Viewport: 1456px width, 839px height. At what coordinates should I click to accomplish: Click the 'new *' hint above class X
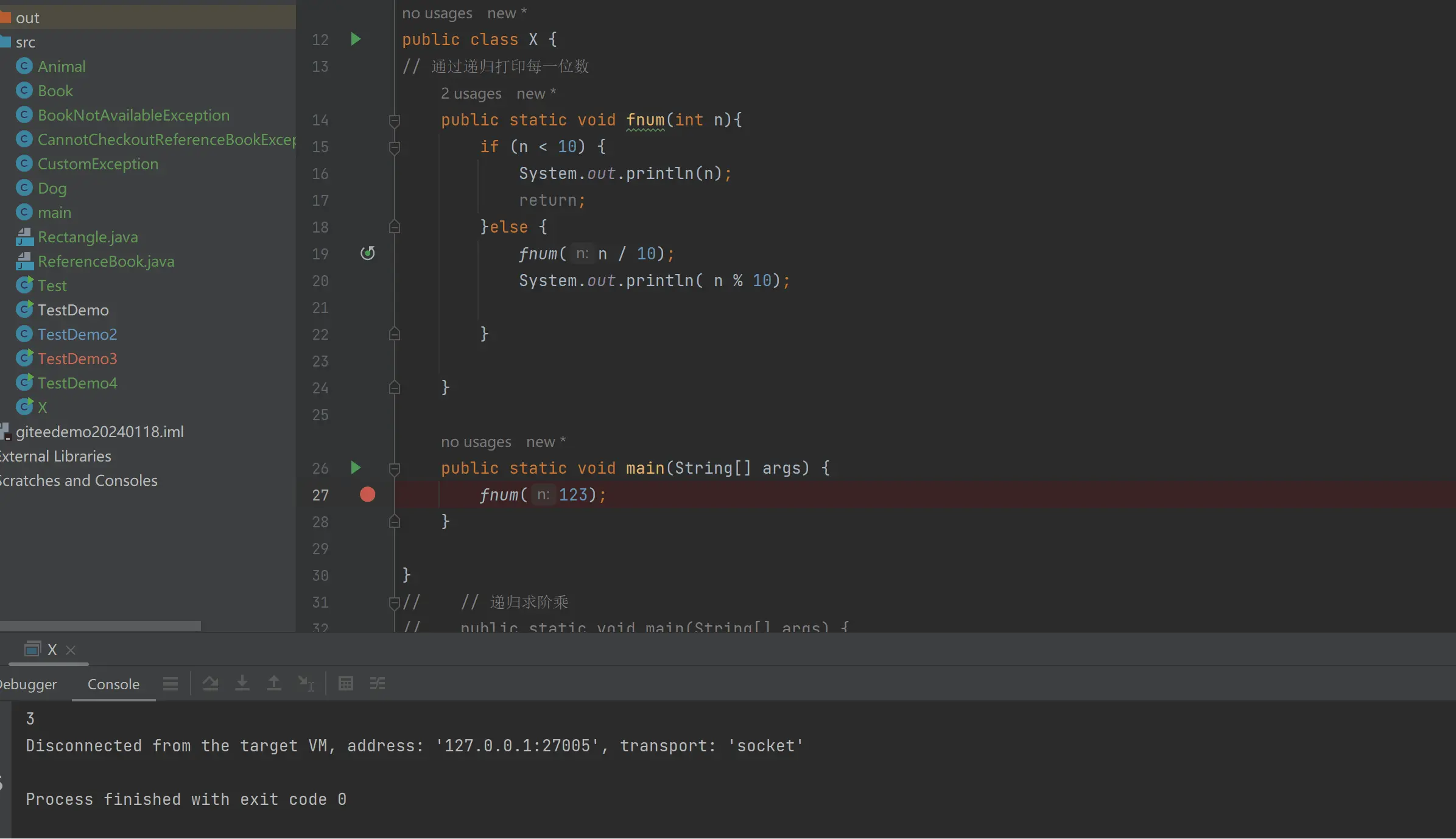pyautogui.click(x=507, y=13)
